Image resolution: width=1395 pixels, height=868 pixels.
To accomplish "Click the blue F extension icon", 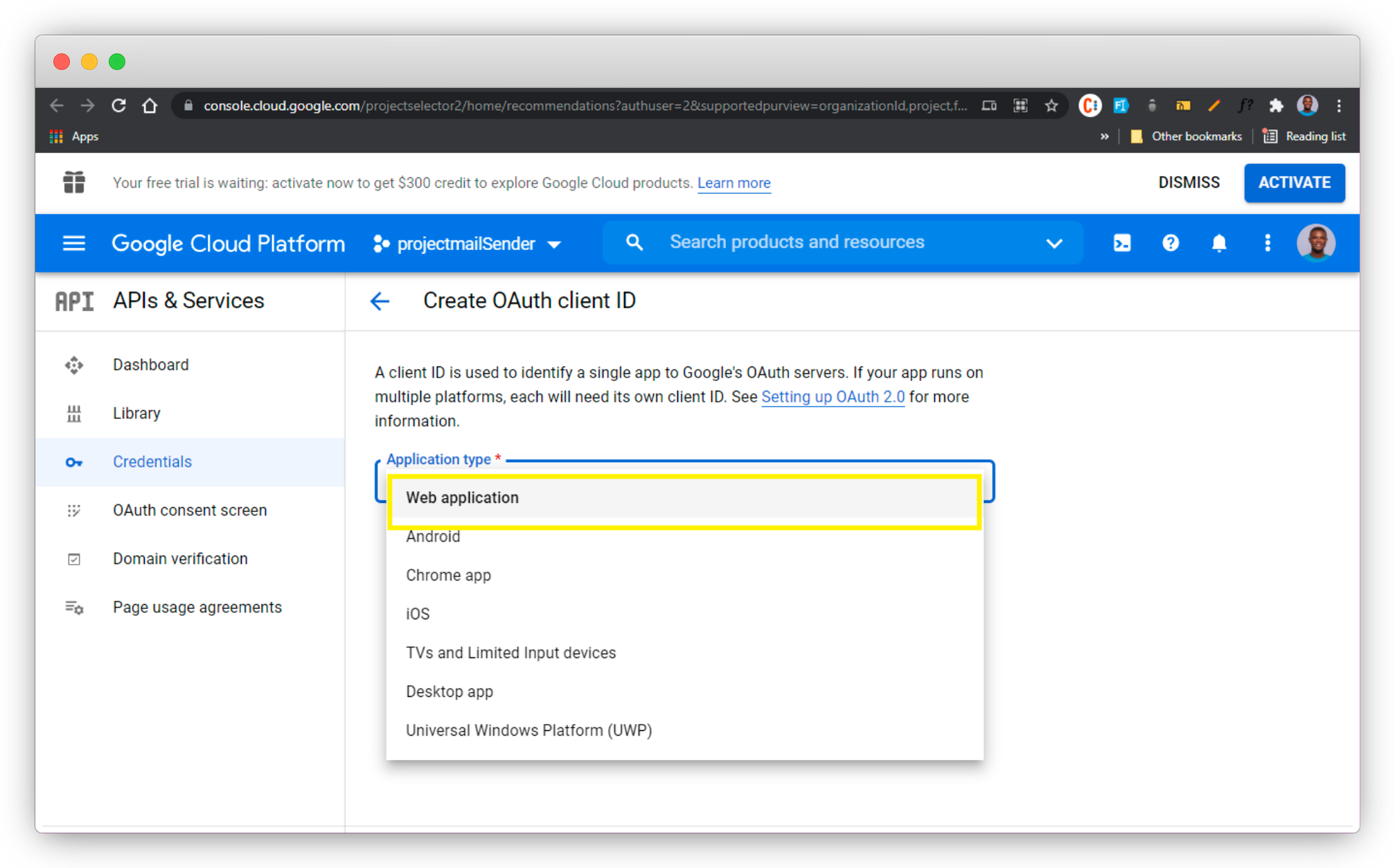I will (x=1121, y=105).
